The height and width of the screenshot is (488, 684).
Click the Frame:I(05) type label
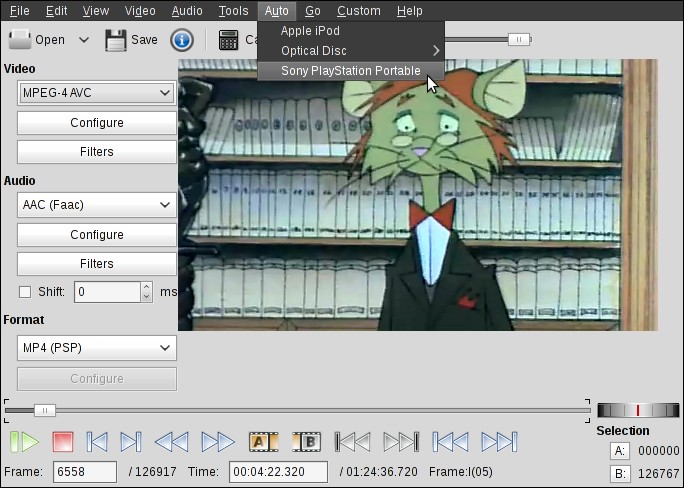461,472
